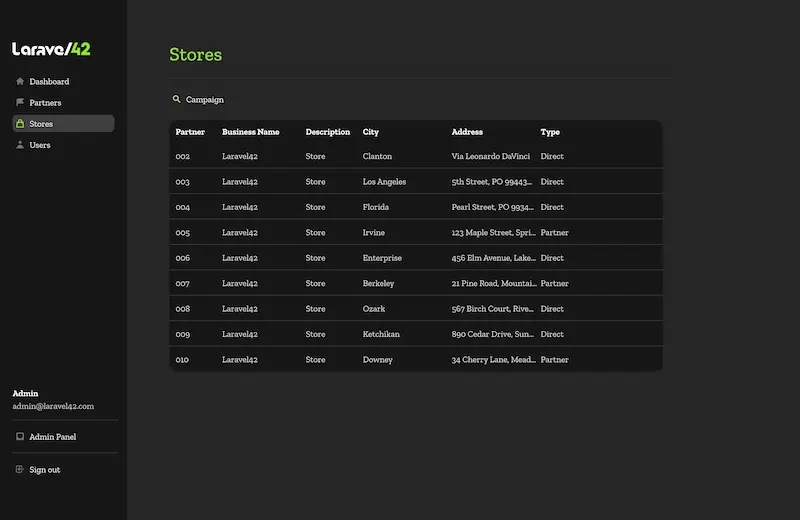Select the Stores menu item
Image resolution: width=800 pixels, height=520 pixels.
point(63,123)
